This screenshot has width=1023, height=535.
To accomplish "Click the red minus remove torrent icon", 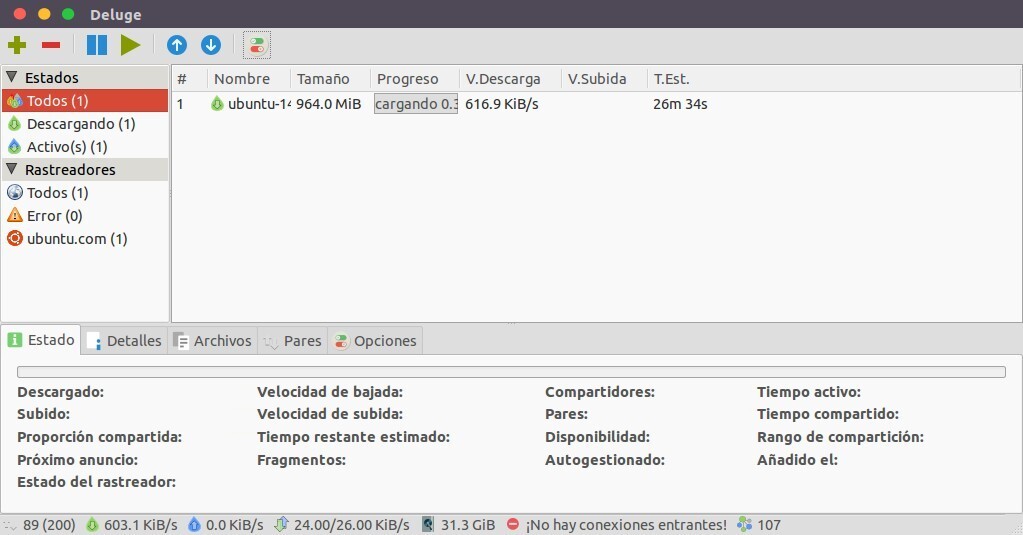I will pos(51,45).
